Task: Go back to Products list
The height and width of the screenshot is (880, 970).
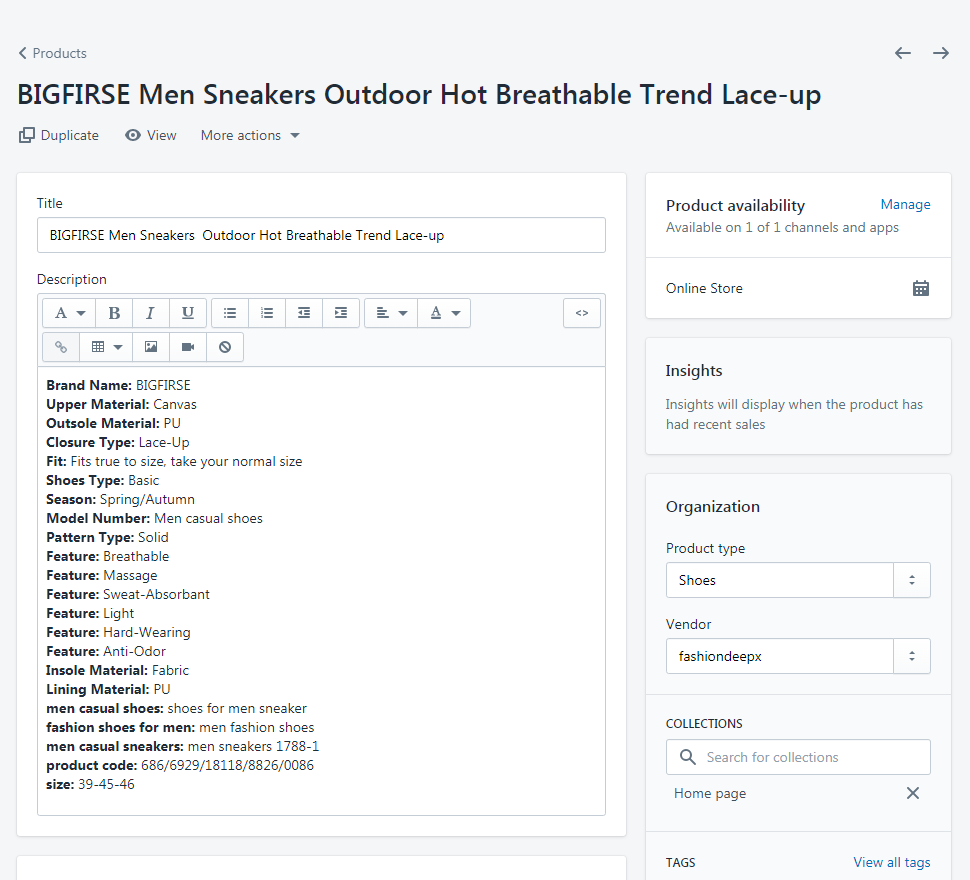Action: [53, 53]
